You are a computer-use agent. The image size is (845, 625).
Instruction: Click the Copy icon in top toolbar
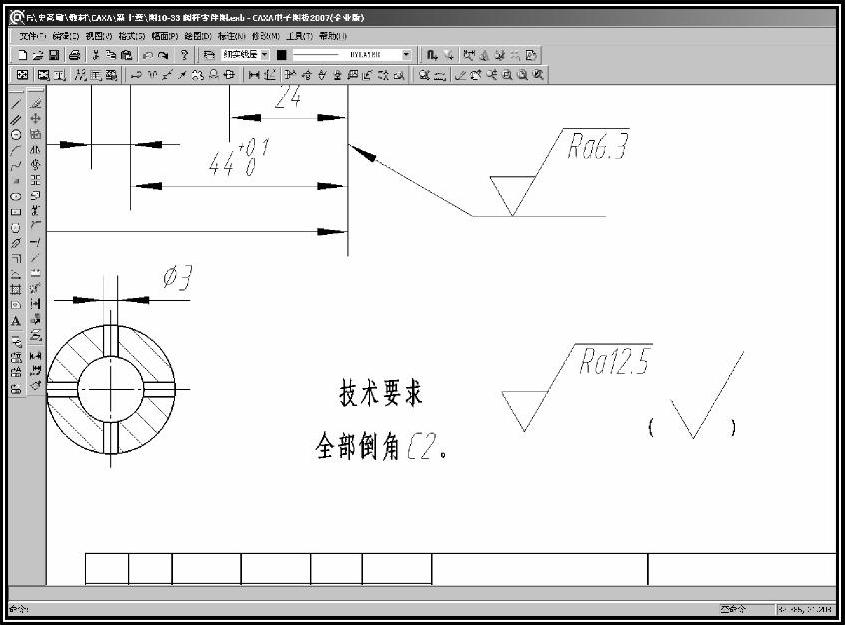point(111,55)
